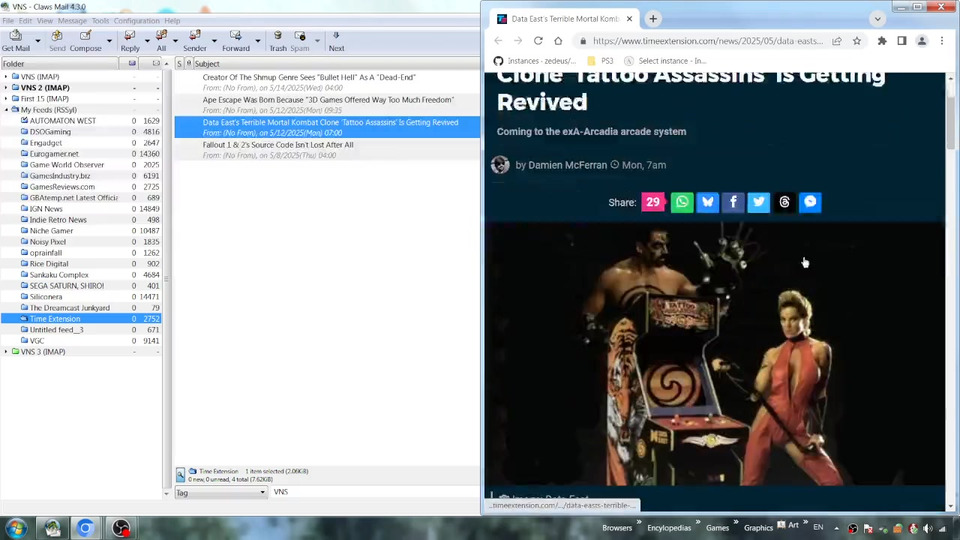Open author link Damien McFerran

pos(568,165)
